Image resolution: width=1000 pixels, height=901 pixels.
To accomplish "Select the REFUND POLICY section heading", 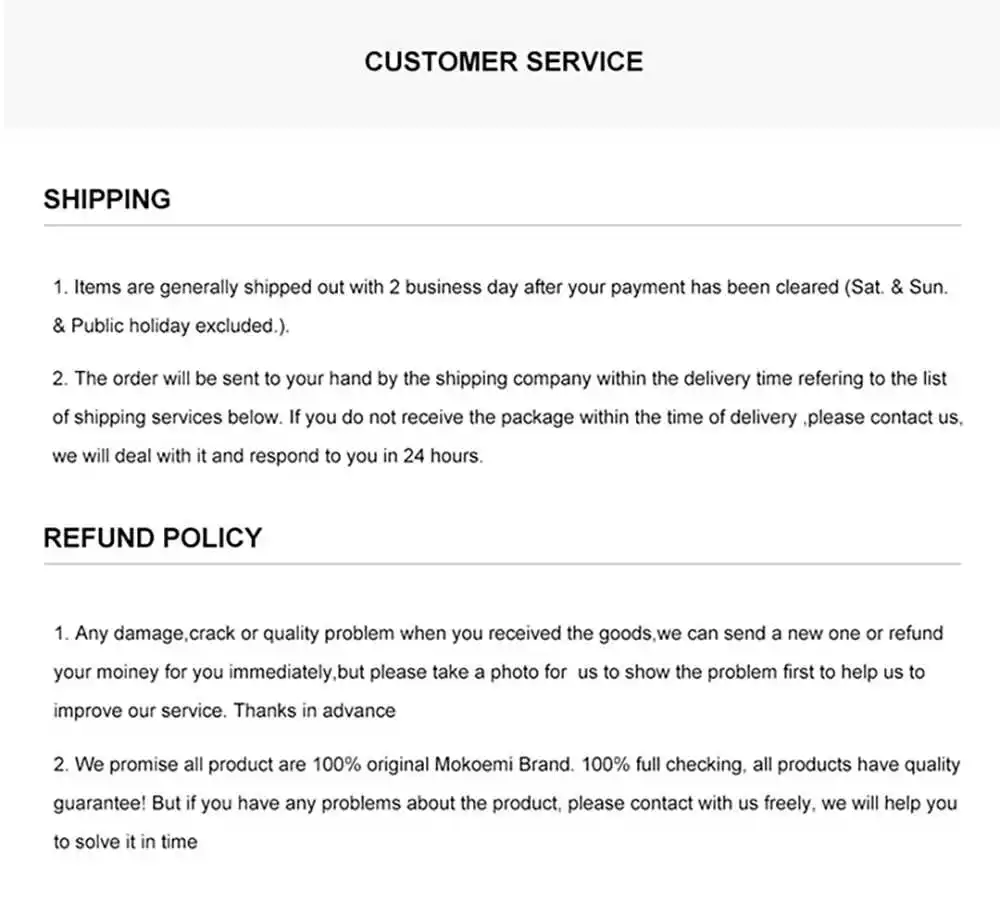I will [x=152, y=538].
